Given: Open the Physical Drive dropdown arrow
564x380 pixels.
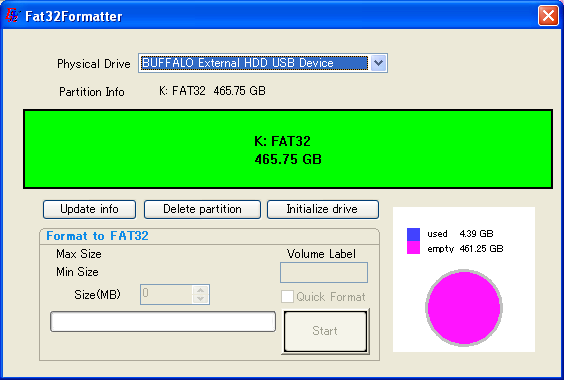Looking at the screenshot, I should (x=378, y=63).
